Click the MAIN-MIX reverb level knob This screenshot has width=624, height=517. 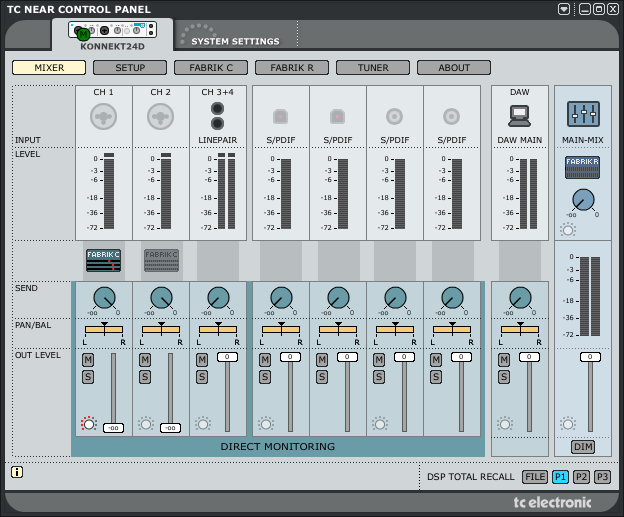(583, 200)
